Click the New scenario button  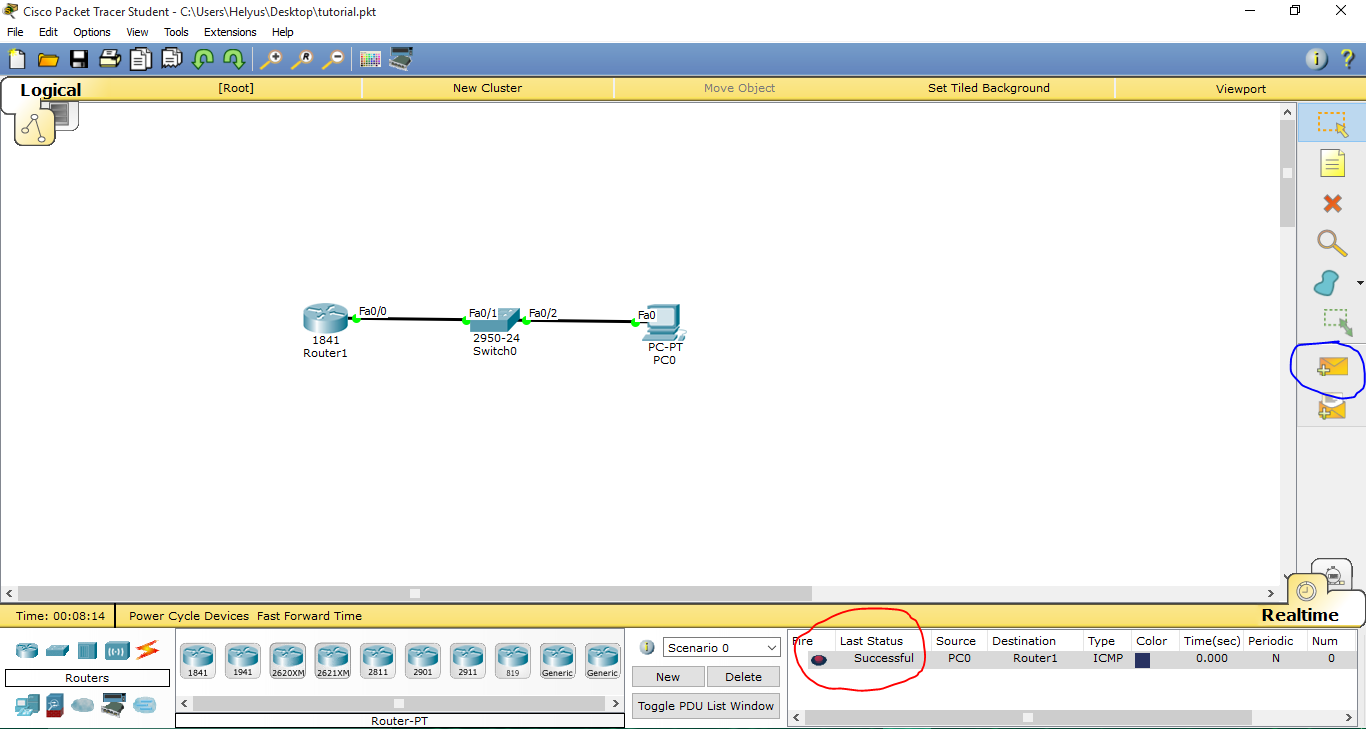pos(668,677)
